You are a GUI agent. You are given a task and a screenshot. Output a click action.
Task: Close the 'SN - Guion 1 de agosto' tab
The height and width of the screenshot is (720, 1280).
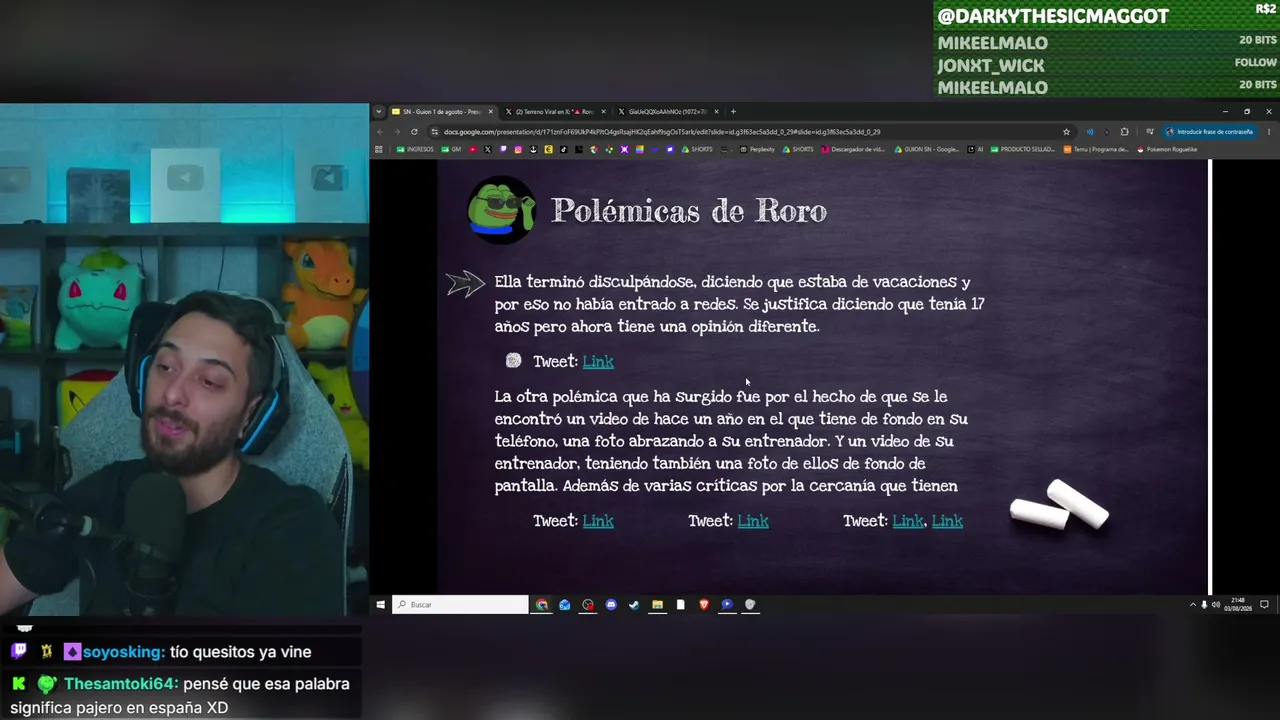(490, 111)
